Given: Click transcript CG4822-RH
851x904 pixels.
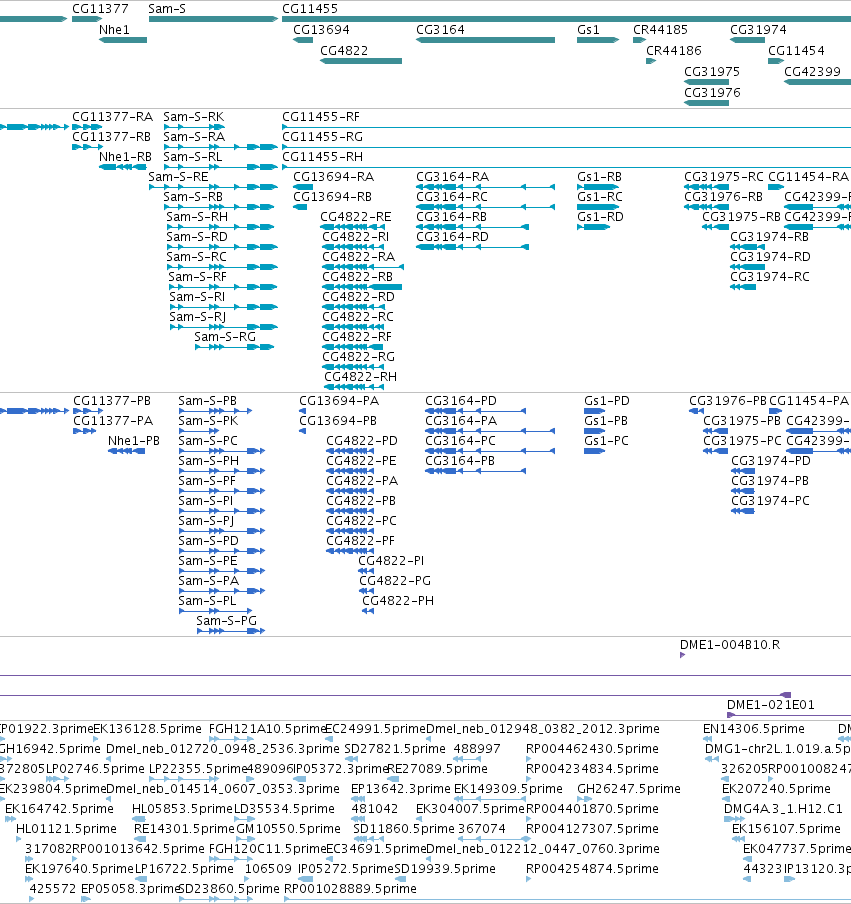Looking at the screenshot, I should pos(360,376).
